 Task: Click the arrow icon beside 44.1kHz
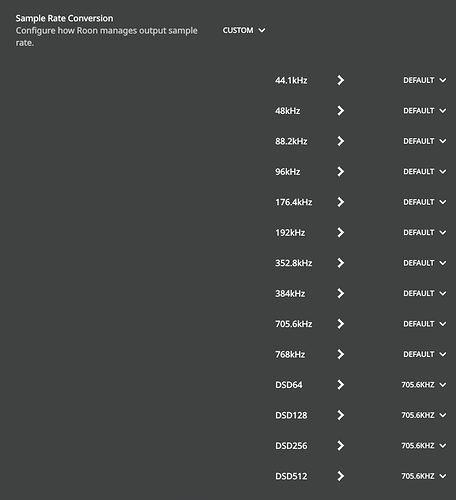pyautogui.click(x=340, y=80)
